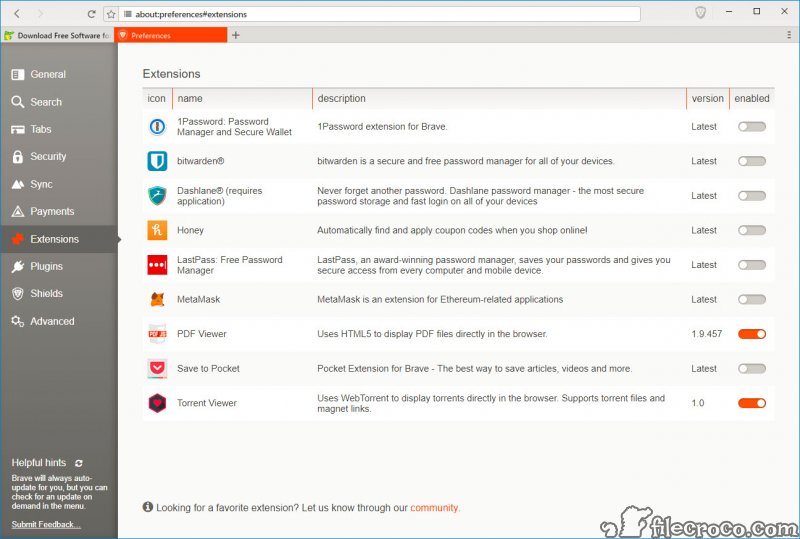Screen dimensions: 800x539
Task: Turn on Save to Pocket toggle
Action: coord(752,369)
